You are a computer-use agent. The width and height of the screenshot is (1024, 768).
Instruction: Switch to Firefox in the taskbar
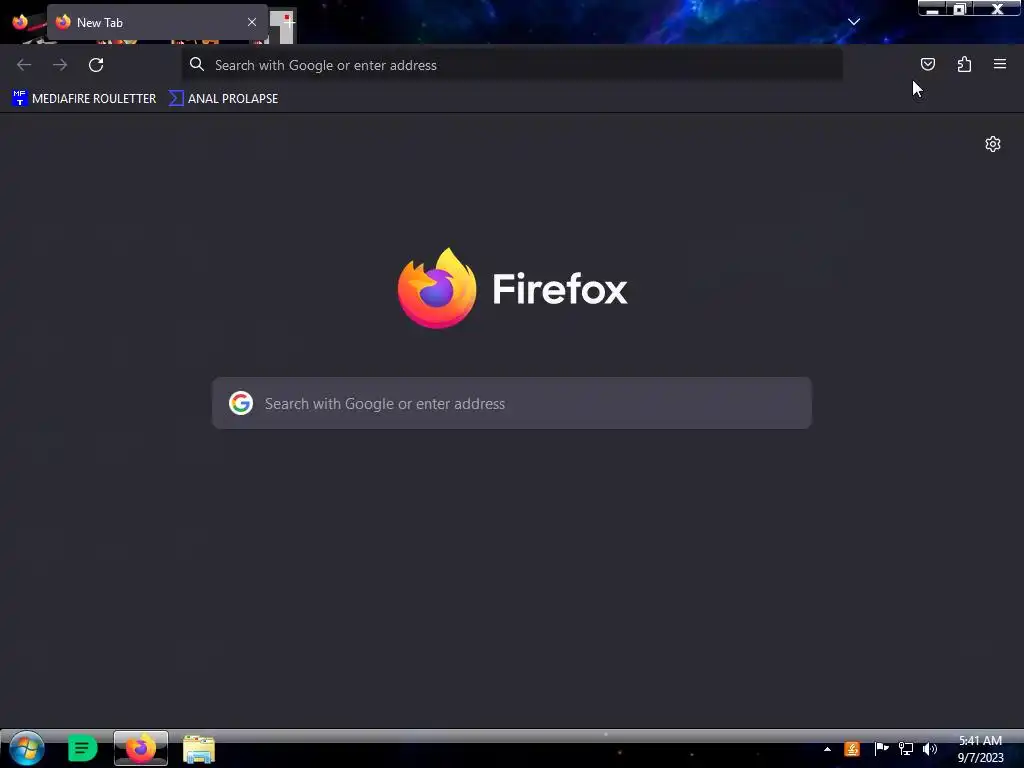[x=140, y=748]
